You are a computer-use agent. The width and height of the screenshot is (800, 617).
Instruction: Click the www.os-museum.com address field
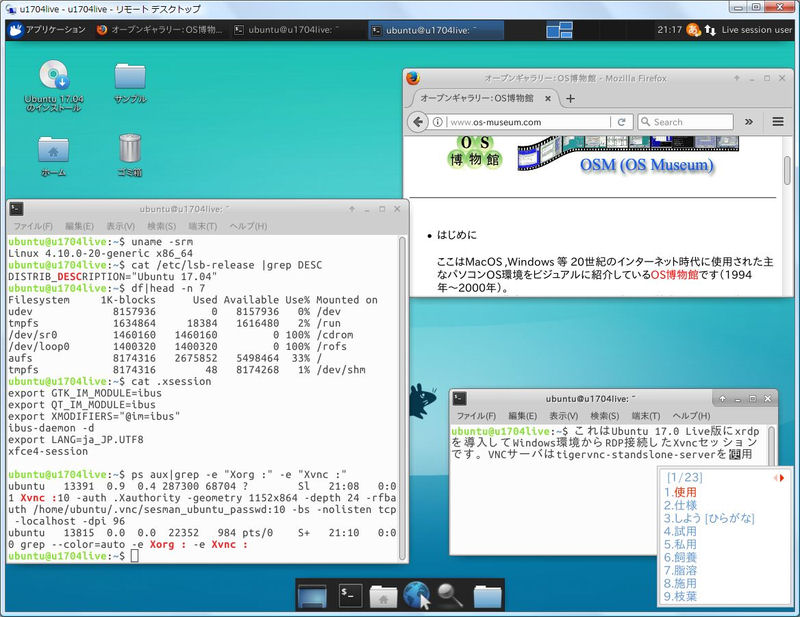click(x=528, y=122)
